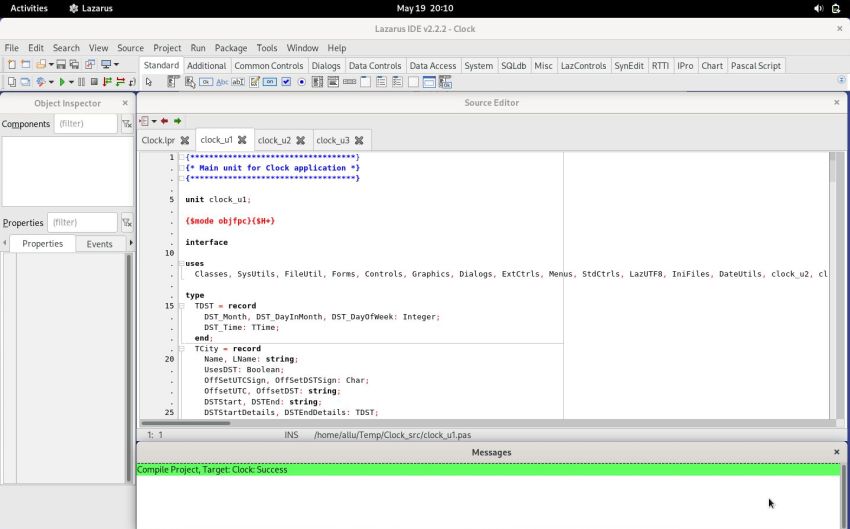The width and height of the screenshot is (850, 529).
Task: Jump back with the red arrow
Action: [164, 121]
